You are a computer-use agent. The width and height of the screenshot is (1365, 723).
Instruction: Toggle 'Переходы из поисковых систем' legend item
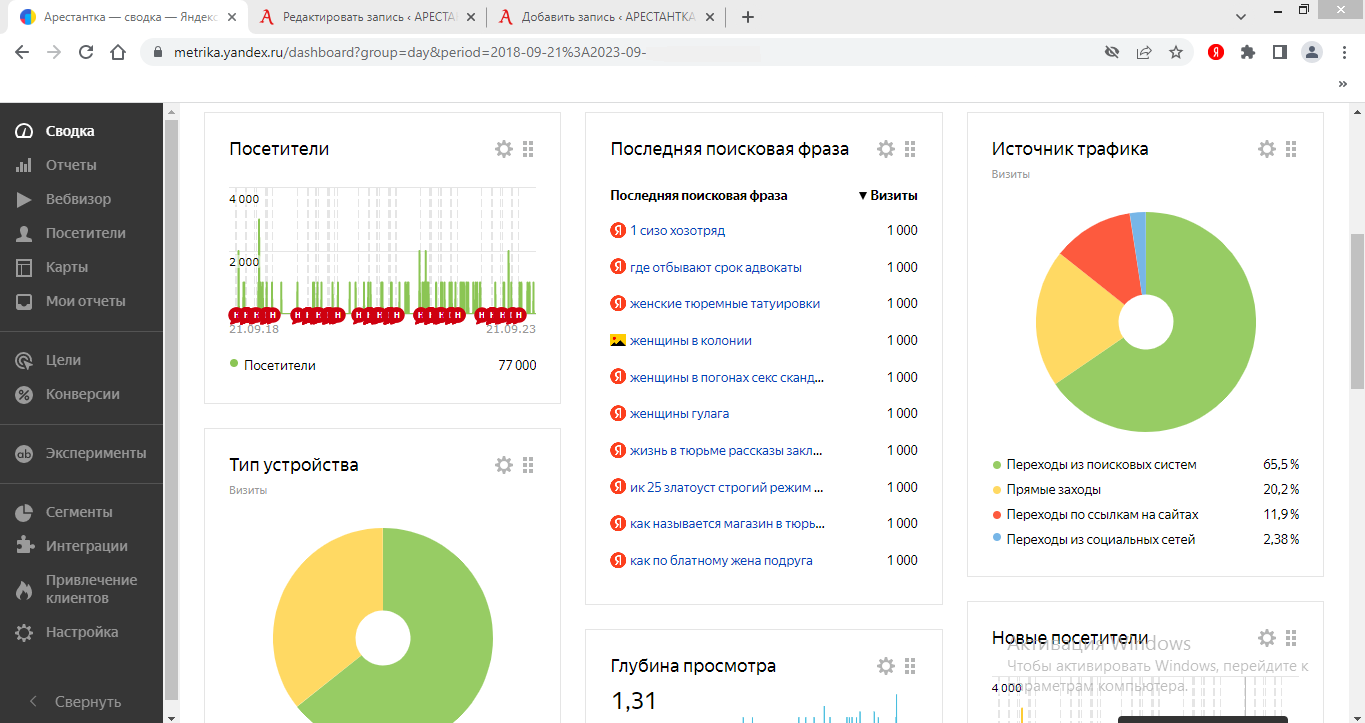[x=1101, y=464]
